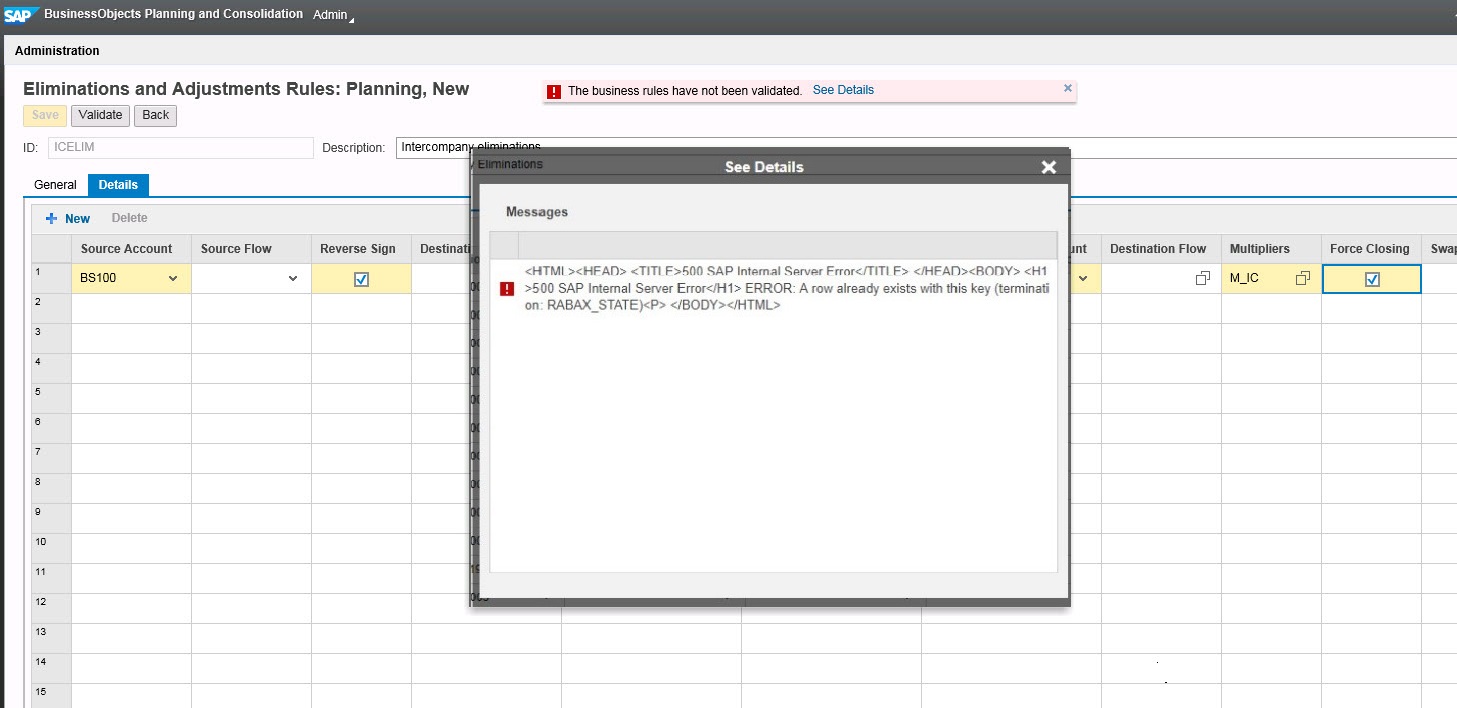Click the Multipliers column header
The width and height of the screenshot is (1457, 708).
click(x=1271, y=249)
